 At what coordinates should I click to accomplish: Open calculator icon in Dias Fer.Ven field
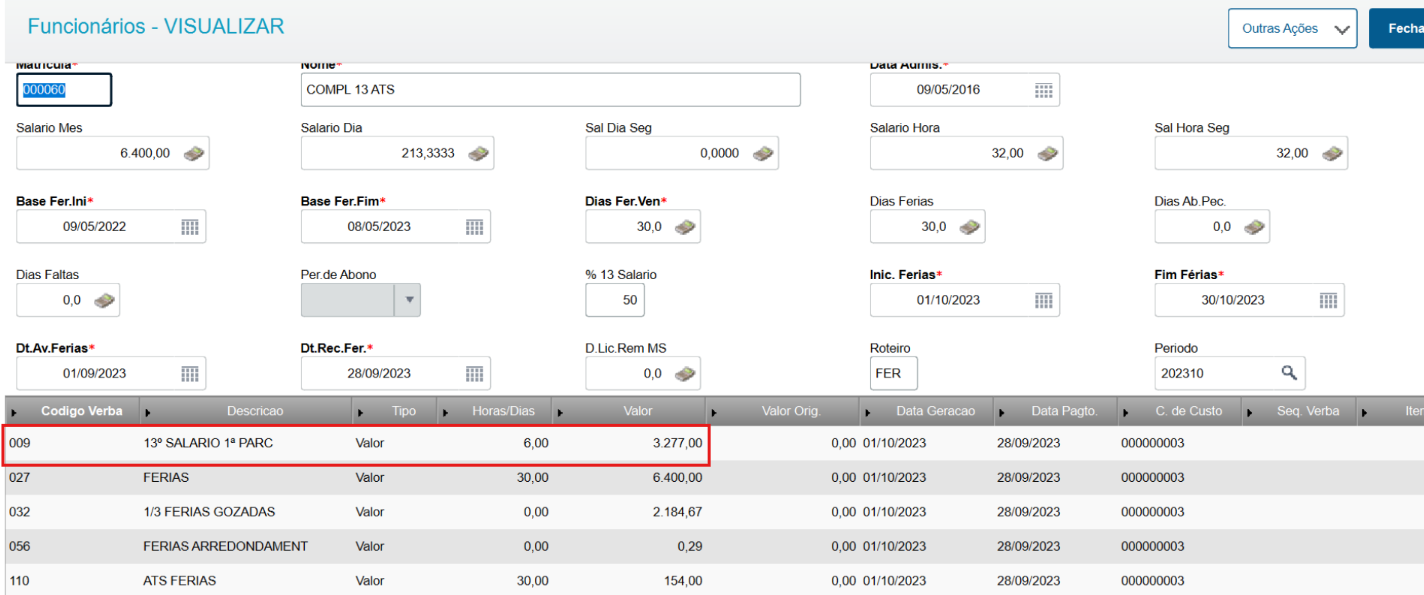(x=685, y=227)
